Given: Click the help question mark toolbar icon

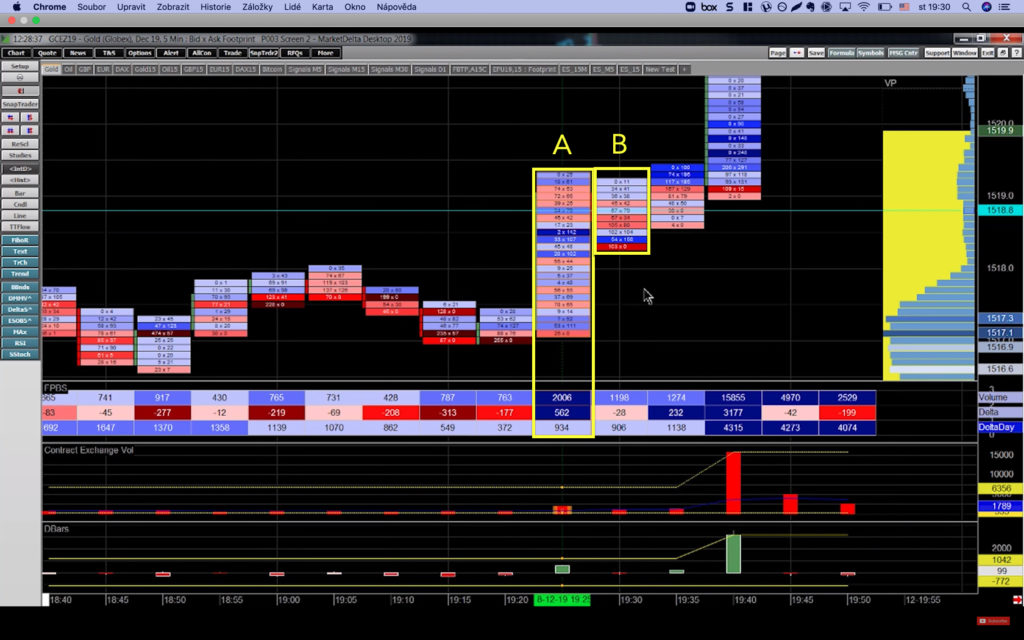Looking at the screenshot, I should (1014, 52).
